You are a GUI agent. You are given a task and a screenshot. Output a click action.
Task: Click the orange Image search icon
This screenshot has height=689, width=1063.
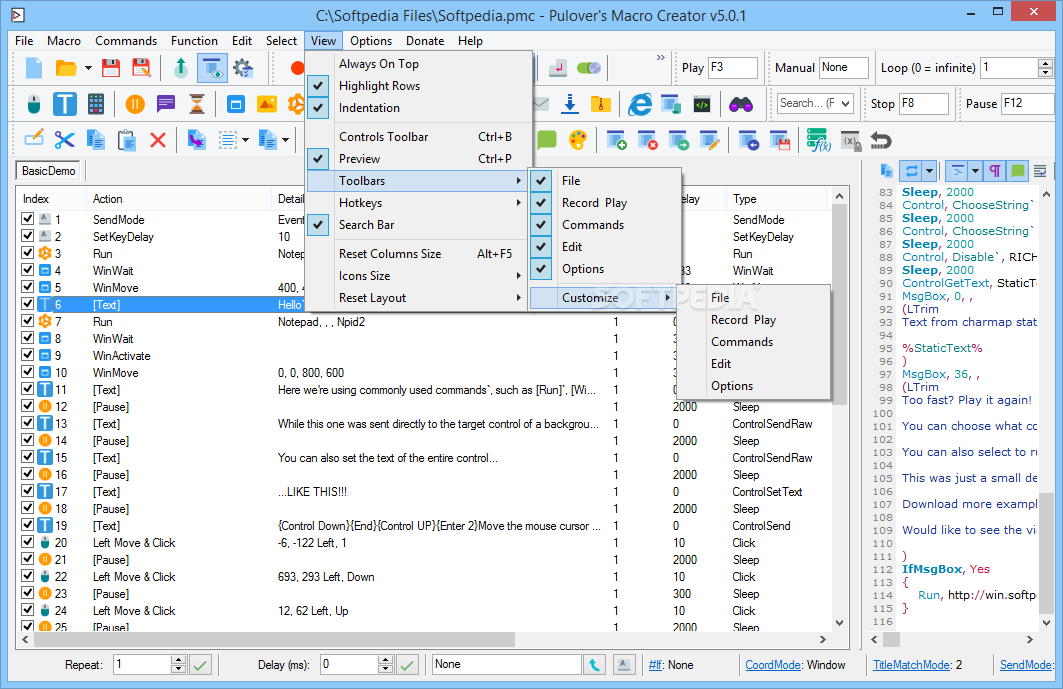coord(266,104)
